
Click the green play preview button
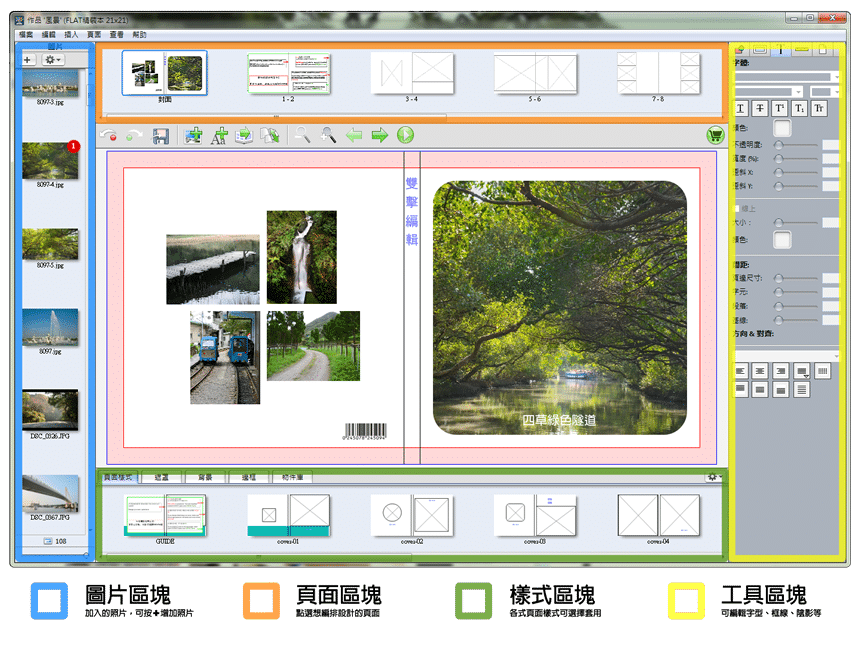tap(405, 135)
